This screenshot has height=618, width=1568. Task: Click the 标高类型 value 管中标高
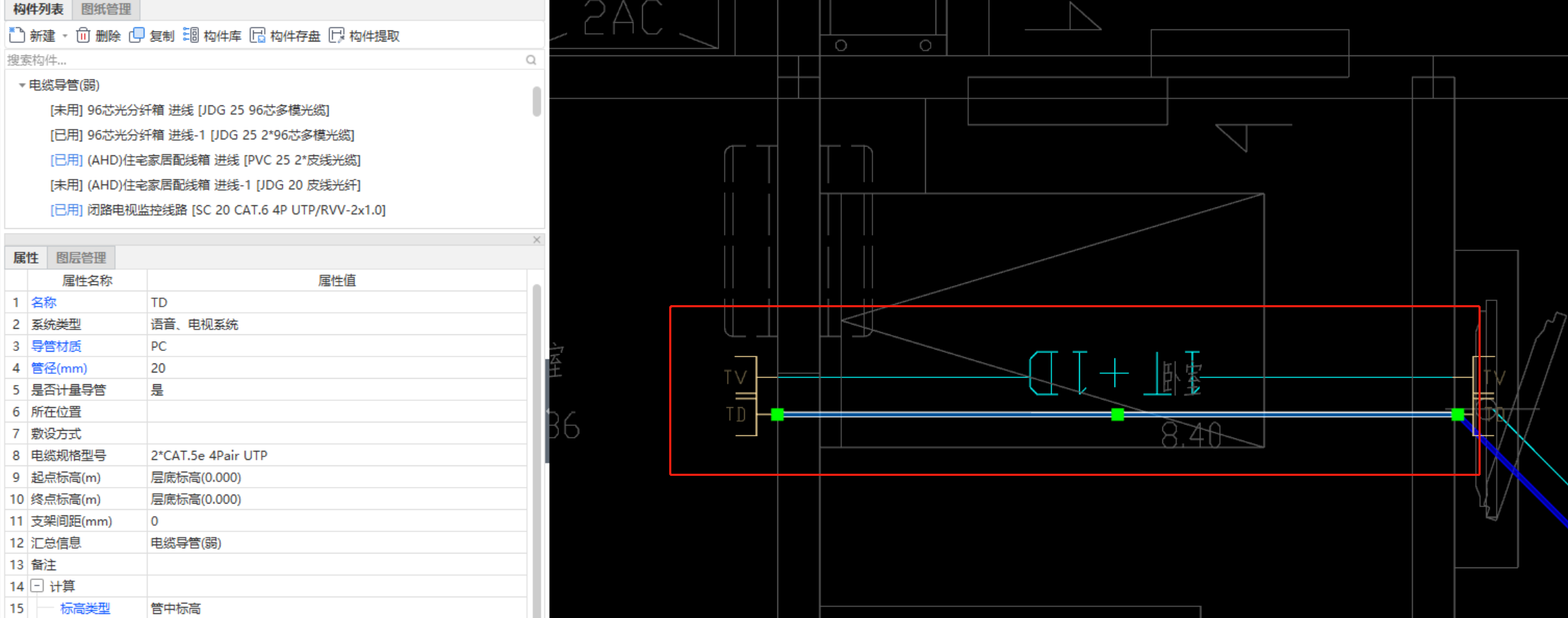click(x=337, y=608)
